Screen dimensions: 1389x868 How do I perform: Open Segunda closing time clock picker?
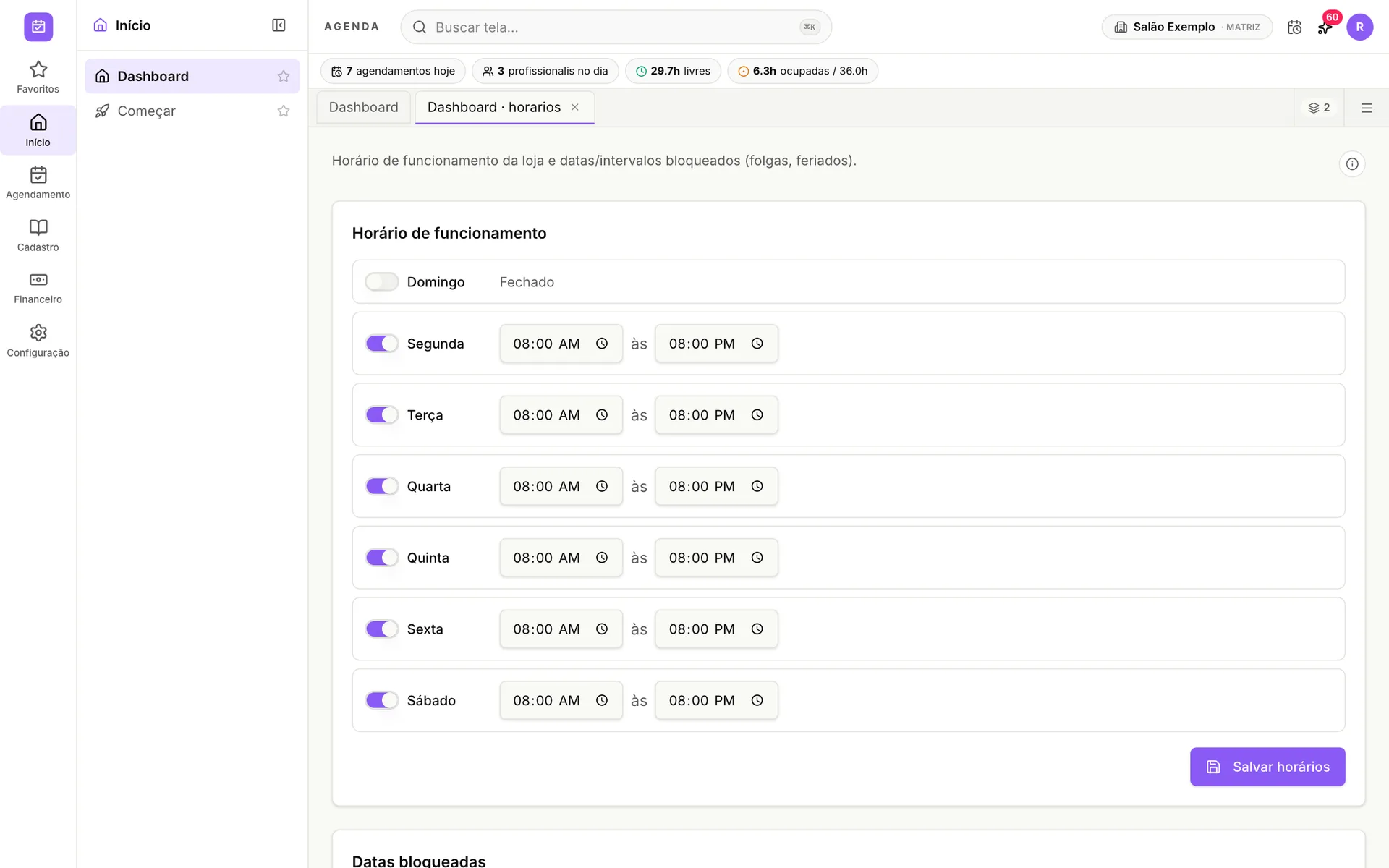click(x=757, y=344)
